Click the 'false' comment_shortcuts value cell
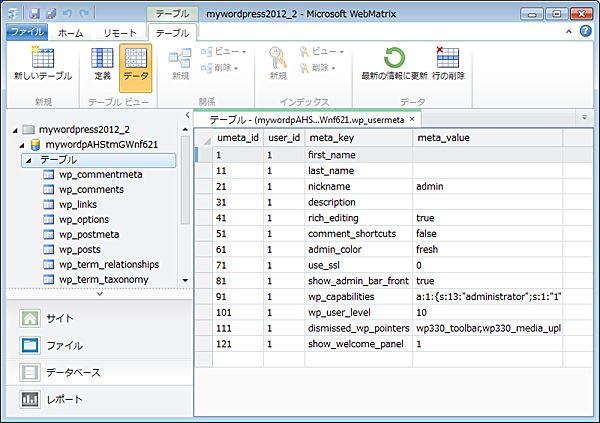600x423 pixels. (x=488, y=234)
